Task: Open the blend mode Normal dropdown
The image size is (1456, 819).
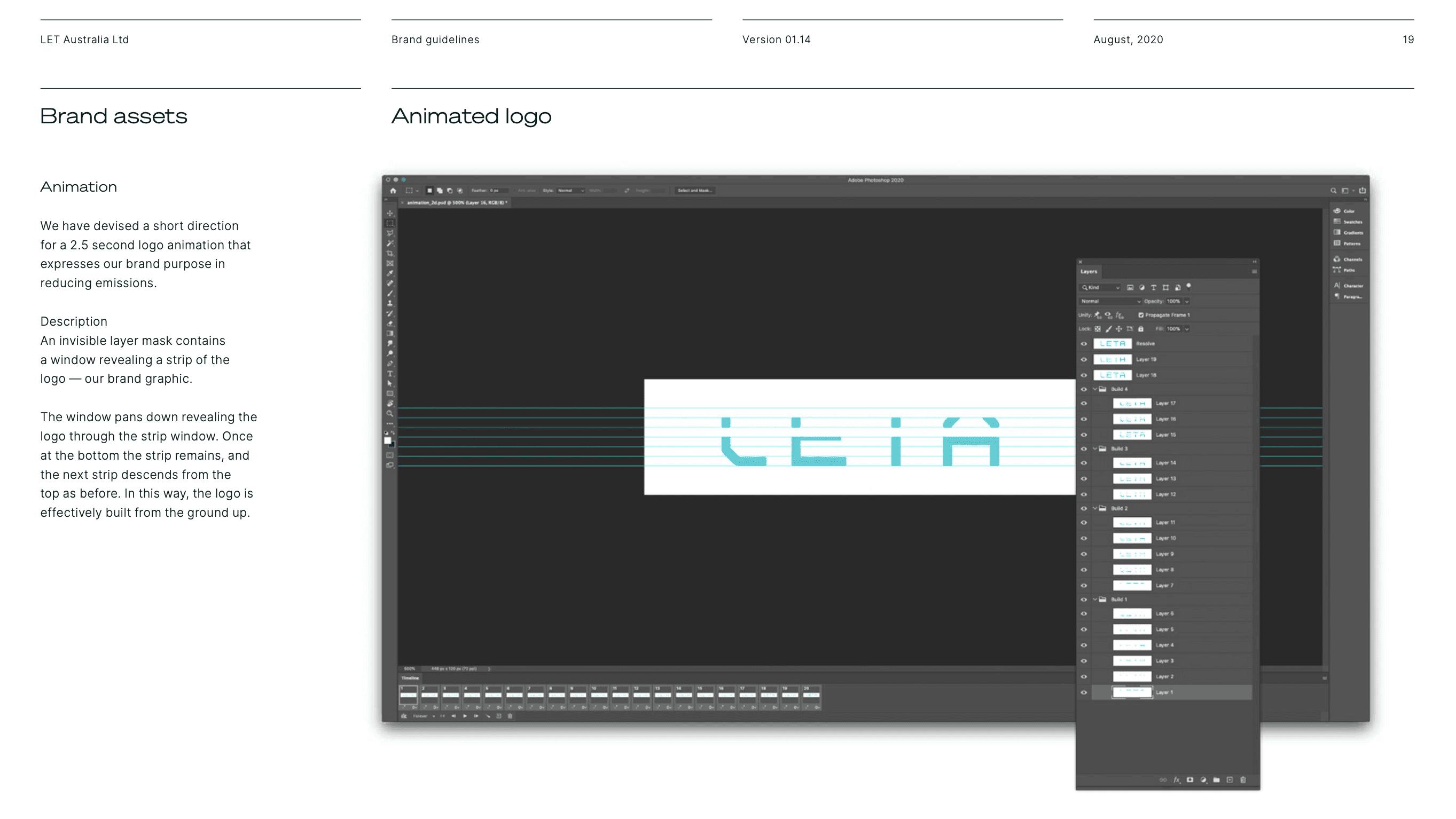Action: point(1110,302)
